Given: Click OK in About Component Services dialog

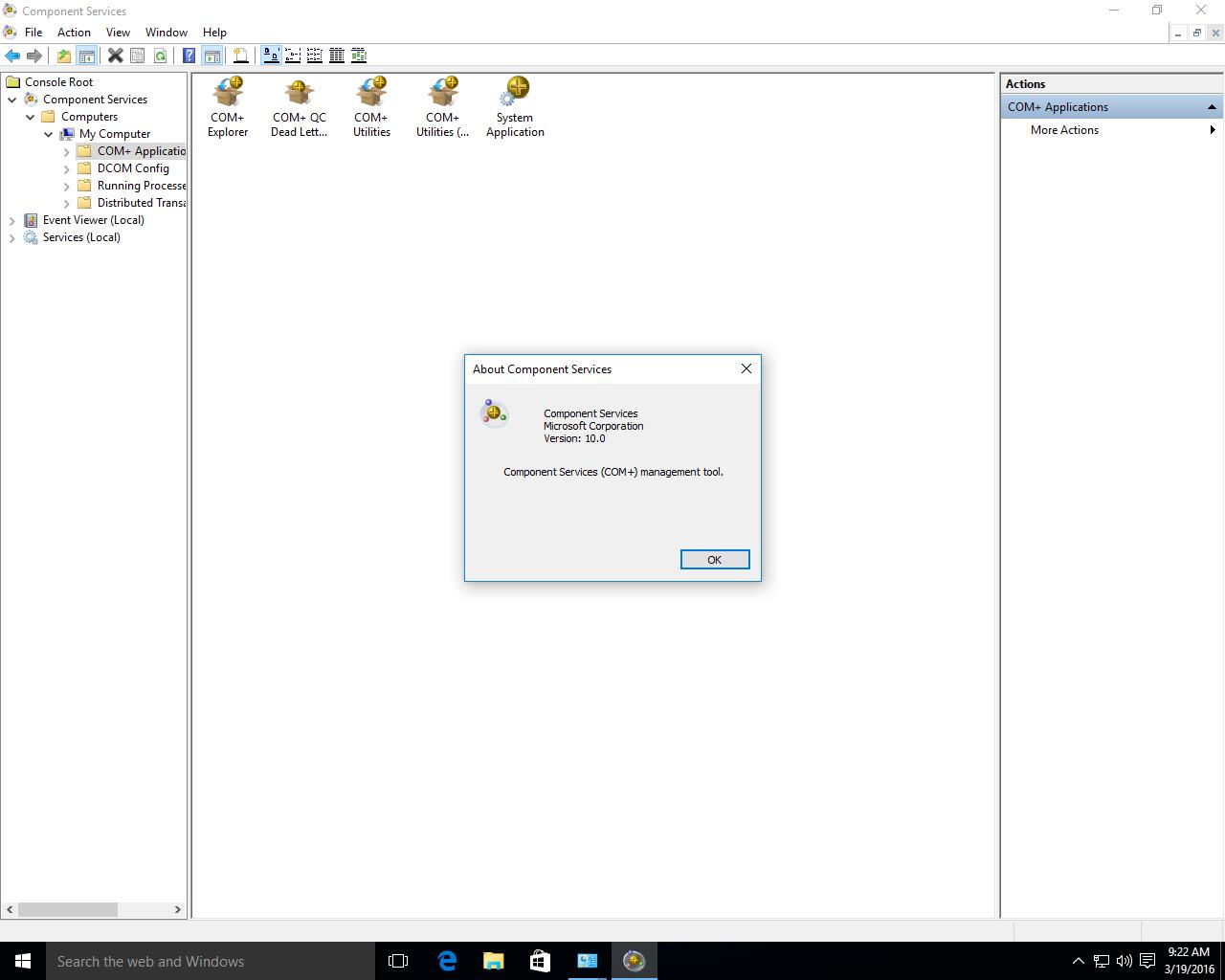Looking at the screenshot, I should [715, 560].
